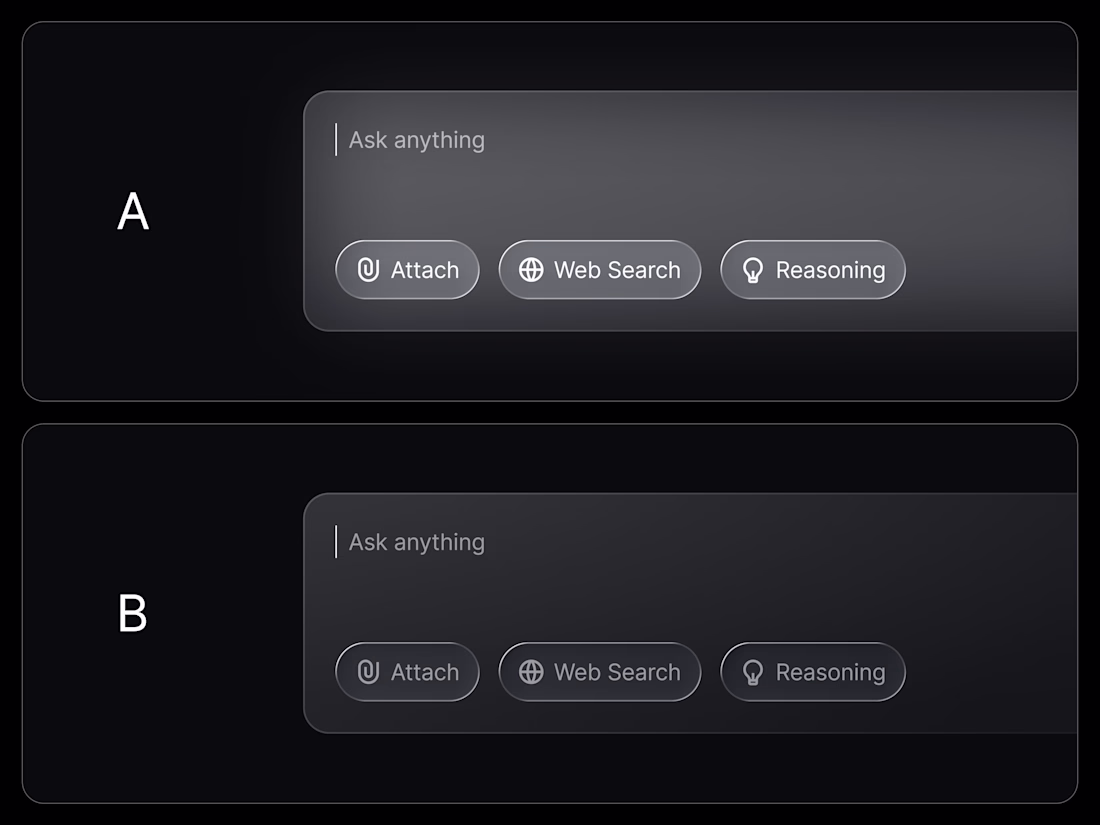Click the globe icon in panel B
The image size is (1100, 825).
[x=531, y=672]
